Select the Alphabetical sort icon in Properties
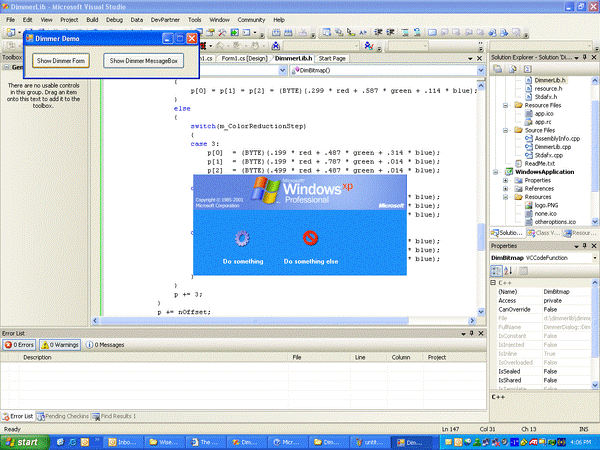 pyautogui.click(x=508, y=271)
